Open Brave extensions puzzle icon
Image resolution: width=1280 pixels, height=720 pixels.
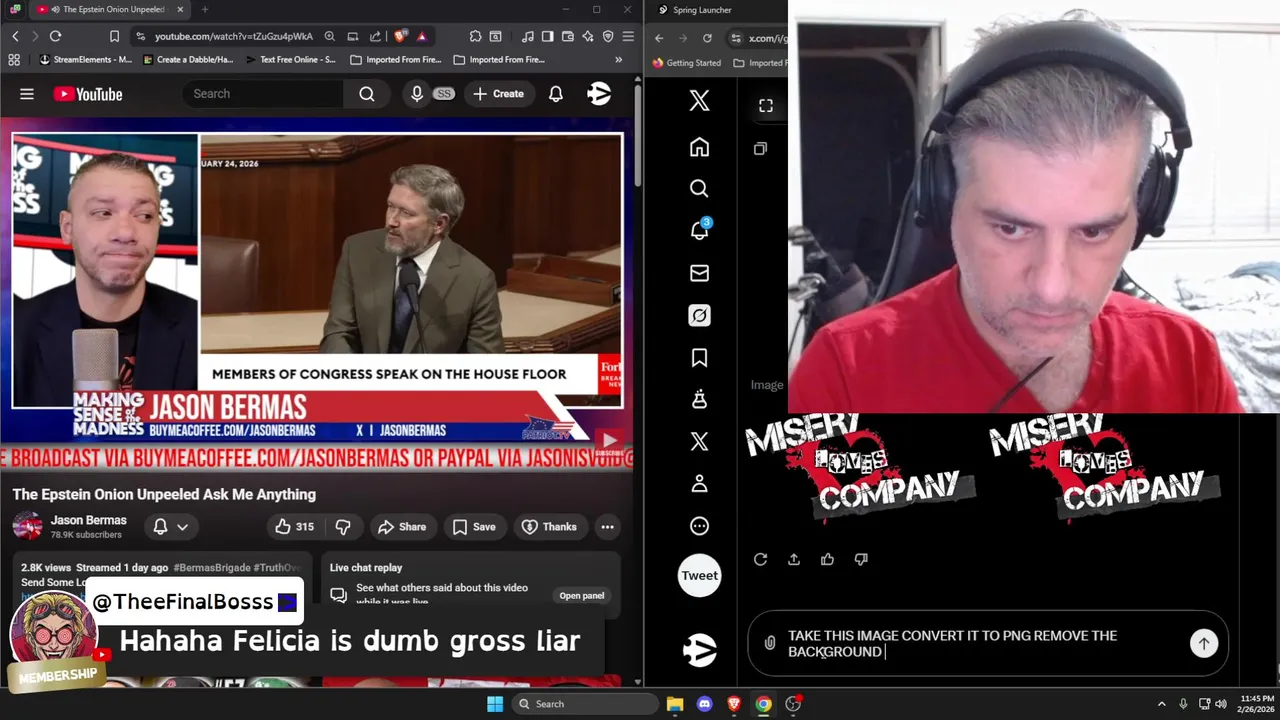475,37
